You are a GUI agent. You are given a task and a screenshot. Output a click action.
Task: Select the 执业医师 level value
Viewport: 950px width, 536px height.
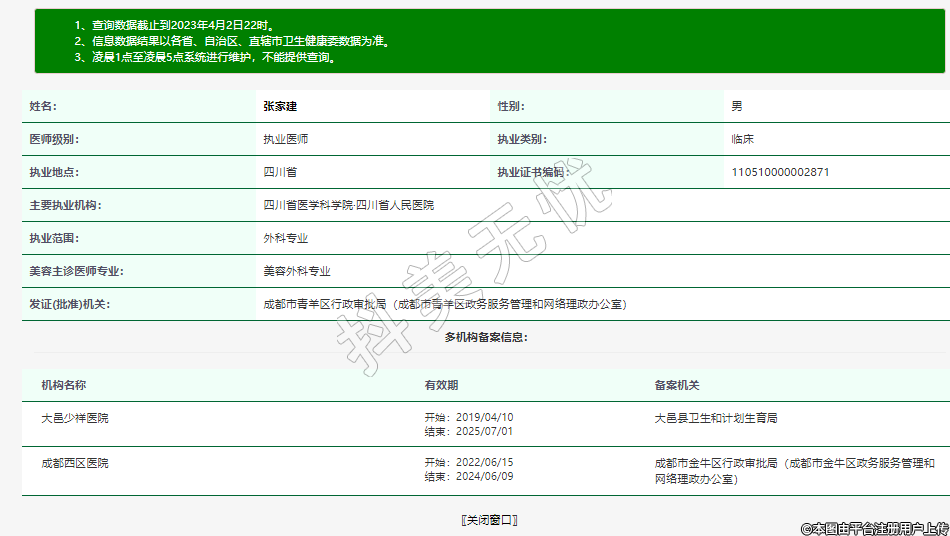point(285,139)
